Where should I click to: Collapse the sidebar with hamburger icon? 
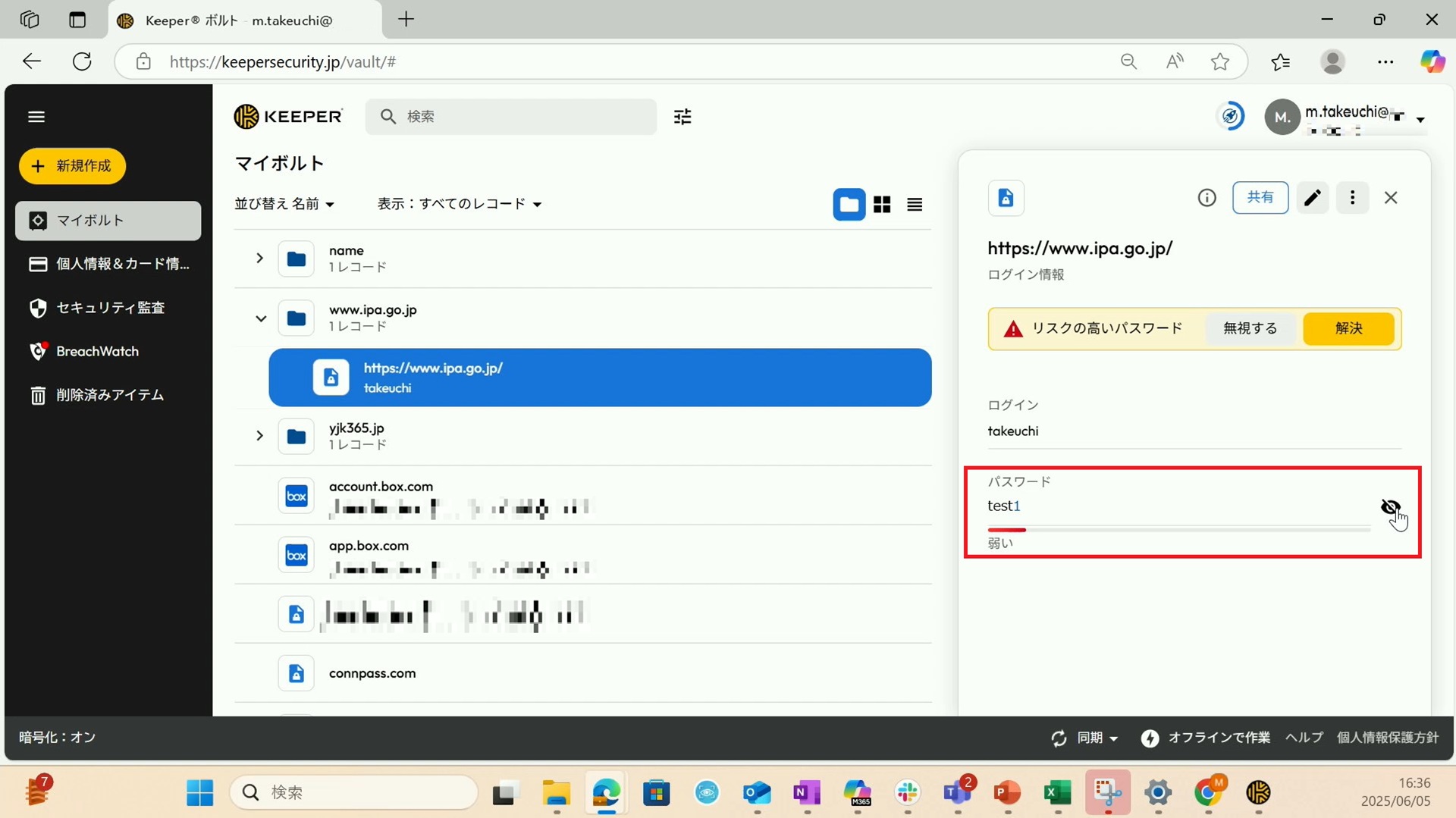point(36,117)
